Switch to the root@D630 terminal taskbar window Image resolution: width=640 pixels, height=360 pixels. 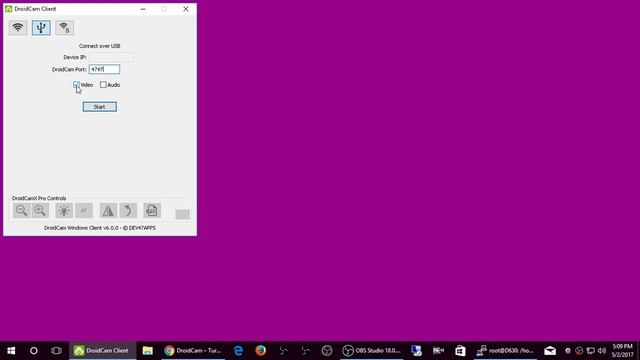coord(505,351)
